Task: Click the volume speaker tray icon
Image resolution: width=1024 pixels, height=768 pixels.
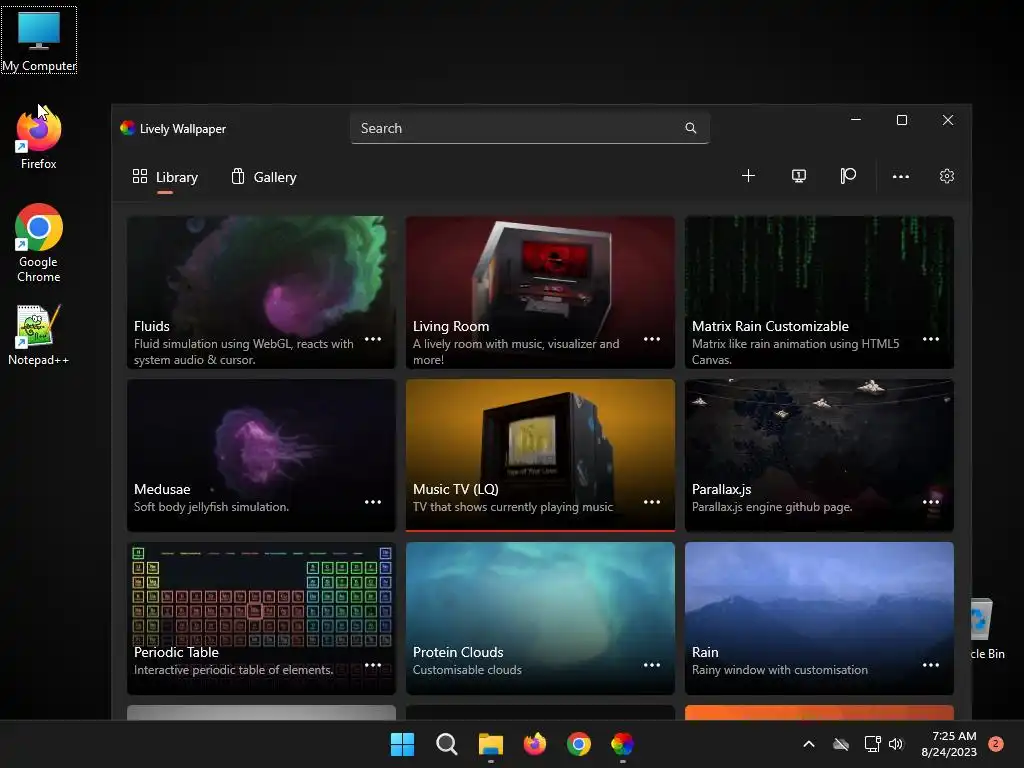Action: (896, 744)
